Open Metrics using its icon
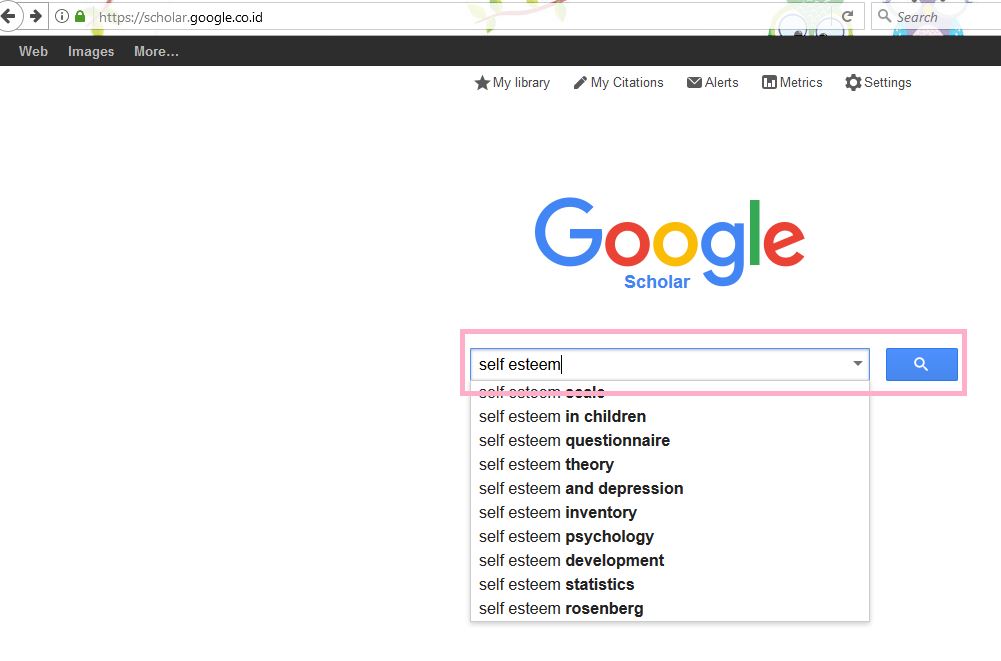Screen dimensions: 1001x661 pyautogui.click(x=768, y=82)
